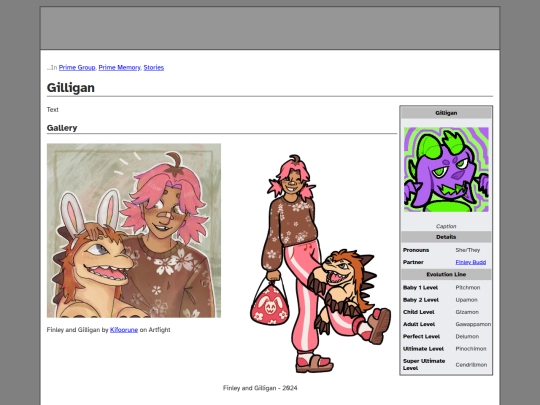Click the Pronouns row label
This screenshot has height=405, width=540.
tap(416, 250)
